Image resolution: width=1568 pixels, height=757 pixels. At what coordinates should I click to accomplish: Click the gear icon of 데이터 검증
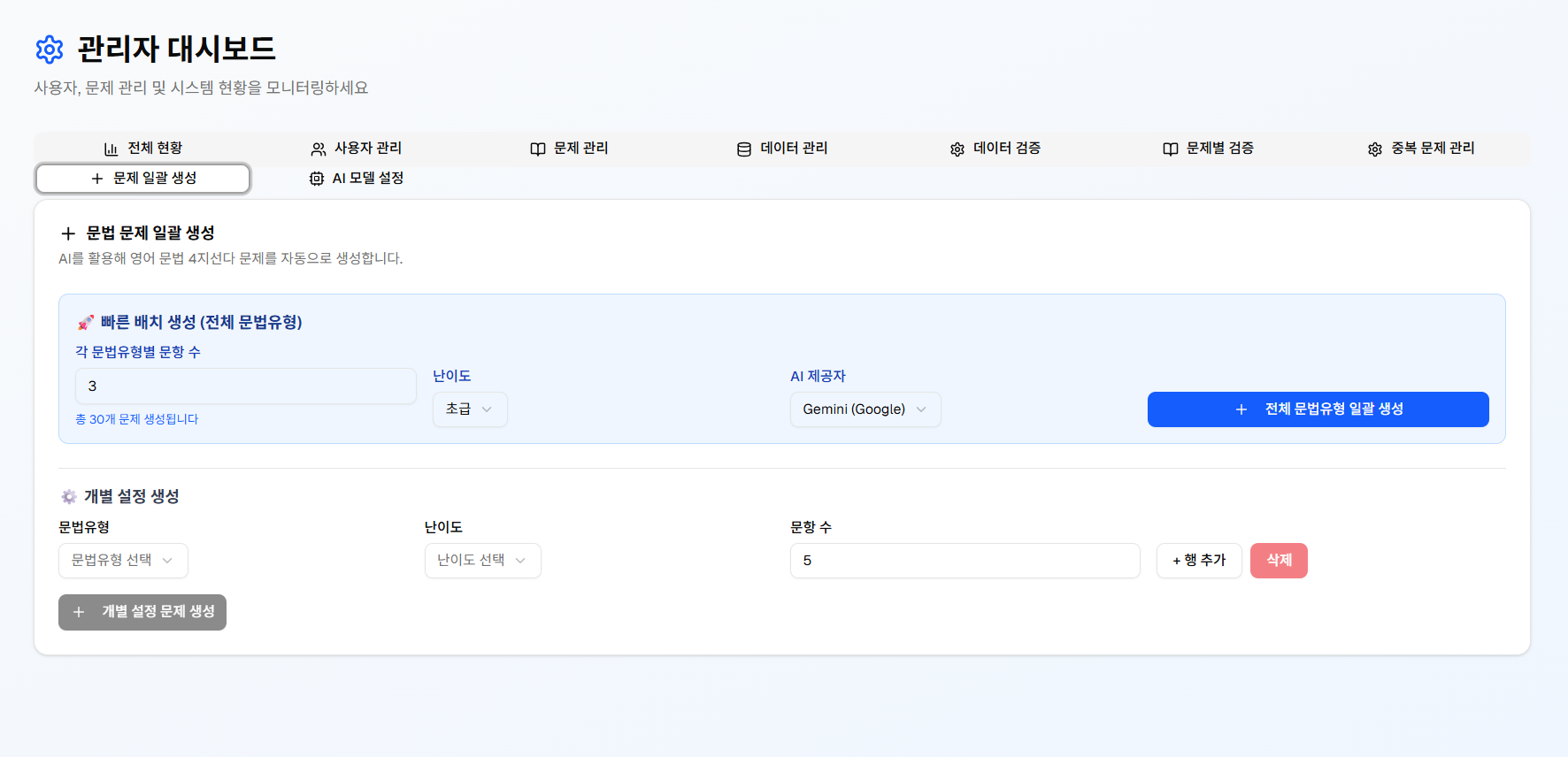pyautogui.click(x=957, y=149)
